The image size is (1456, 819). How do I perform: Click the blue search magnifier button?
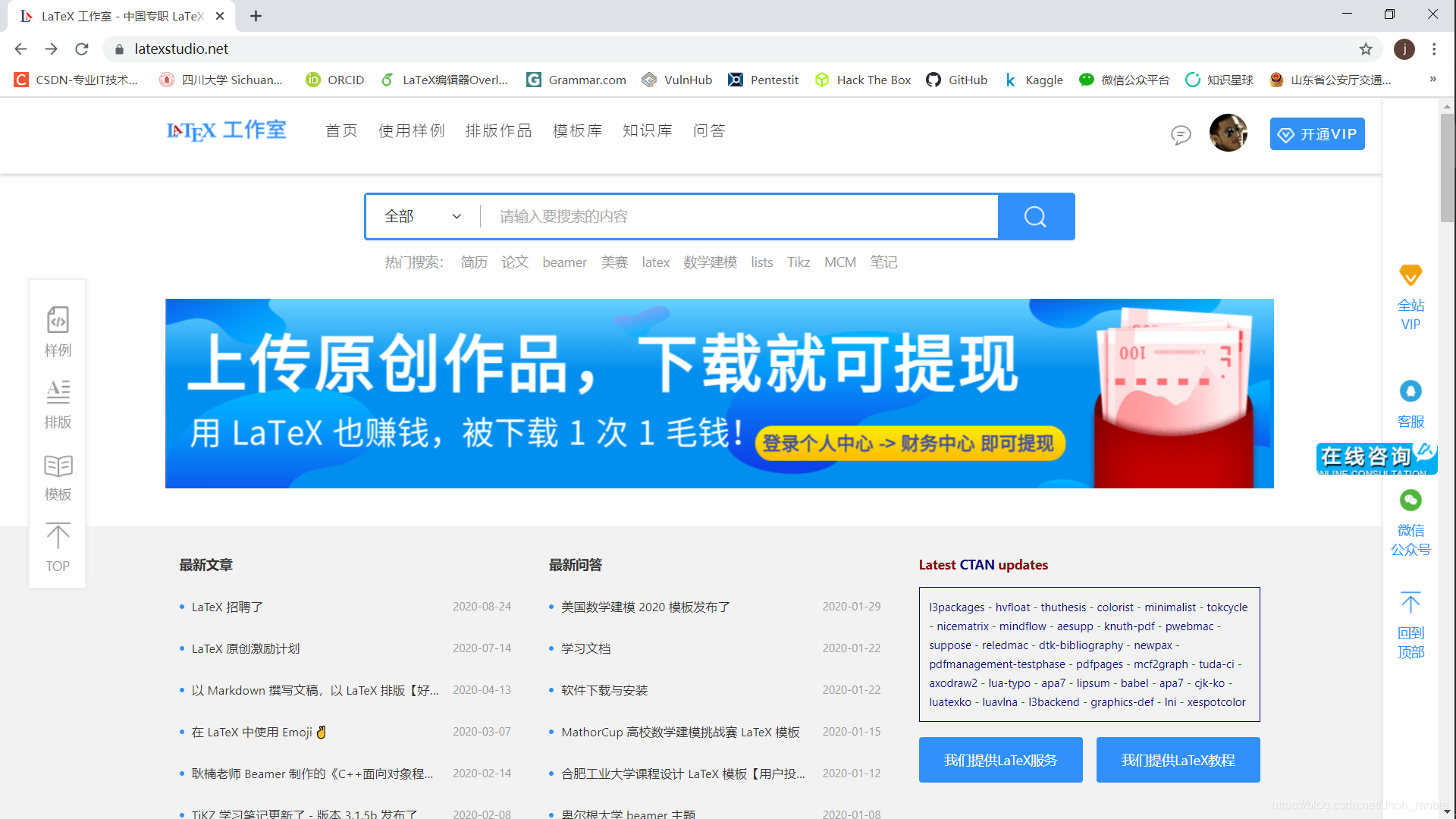coord(1035,217)
